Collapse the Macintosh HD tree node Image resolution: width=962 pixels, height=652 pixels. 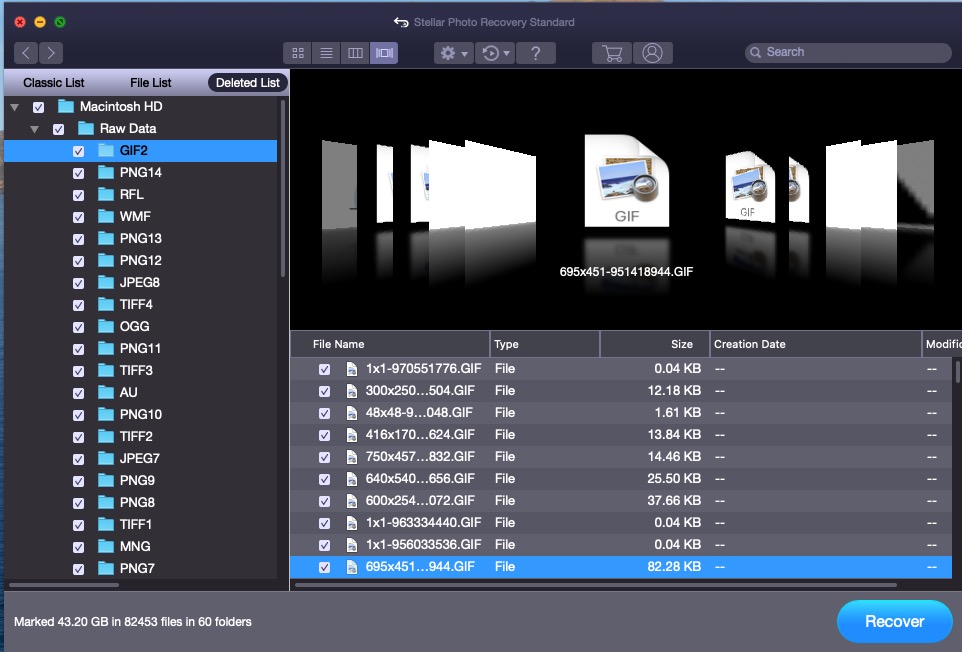pos(15,107)
